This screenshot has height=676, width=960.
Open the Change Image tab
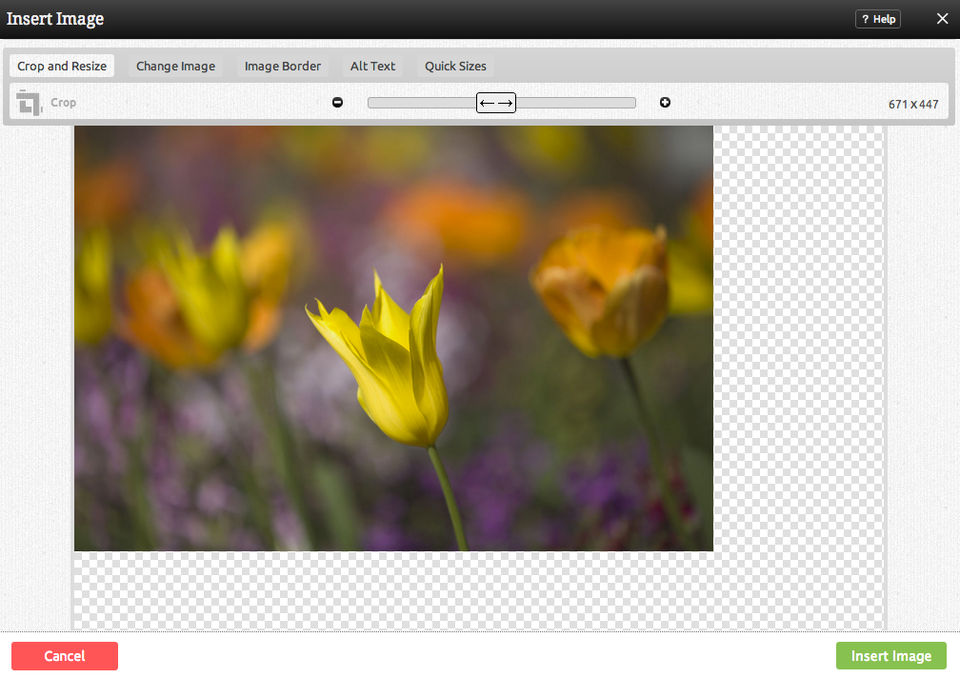tap(176, 66)
